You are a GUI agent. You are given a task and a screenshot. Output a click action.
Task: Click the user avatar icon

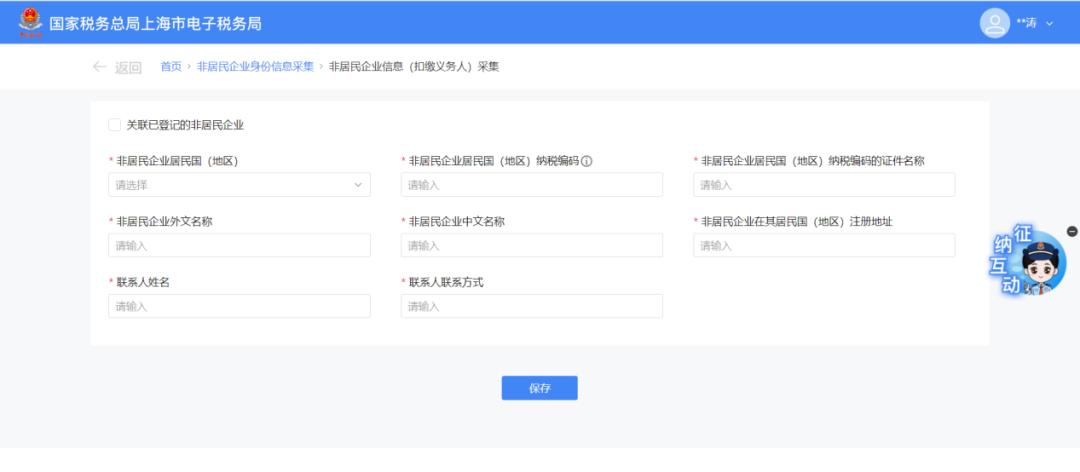coord(994,22)
